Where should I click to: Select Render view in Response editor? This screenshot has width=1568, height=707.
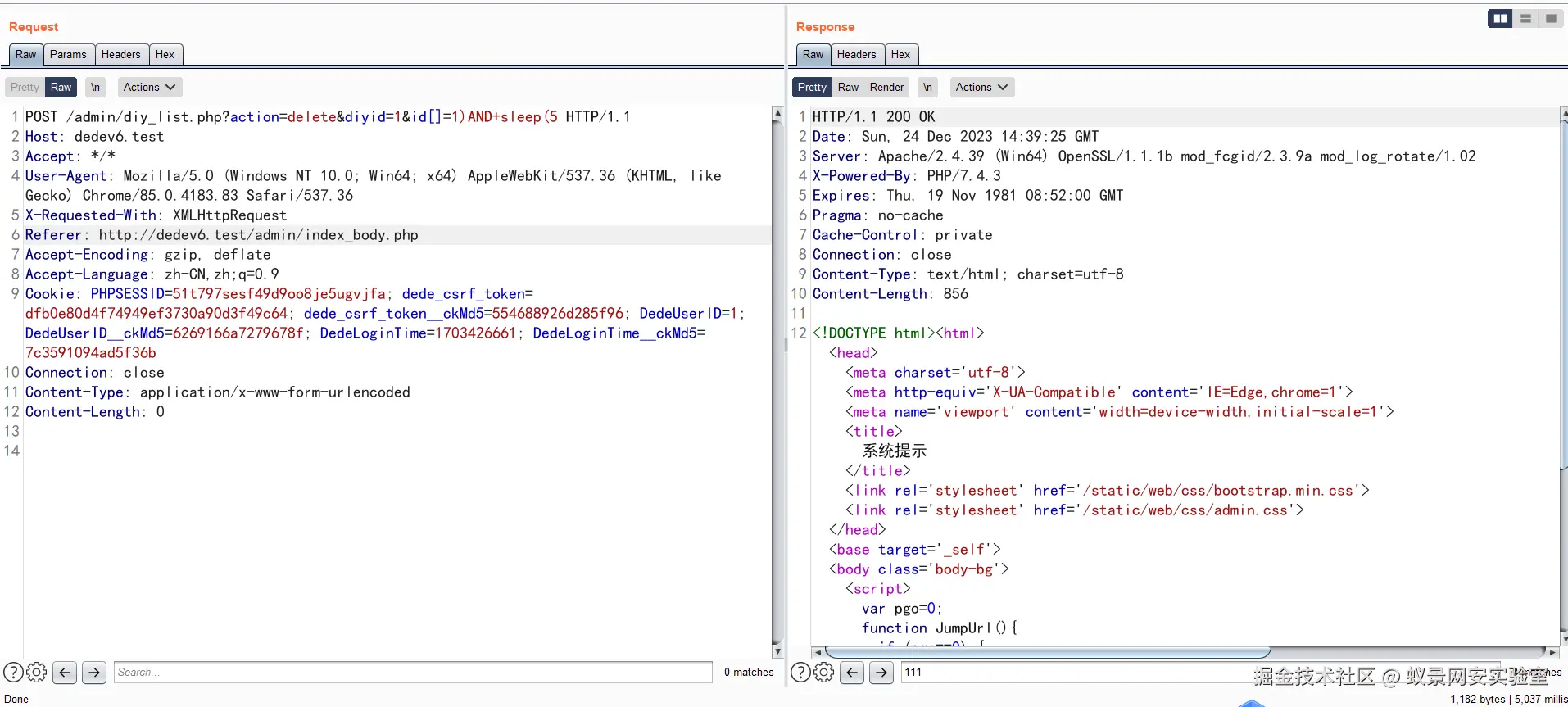pyautogui.click(x=887, y=87)
